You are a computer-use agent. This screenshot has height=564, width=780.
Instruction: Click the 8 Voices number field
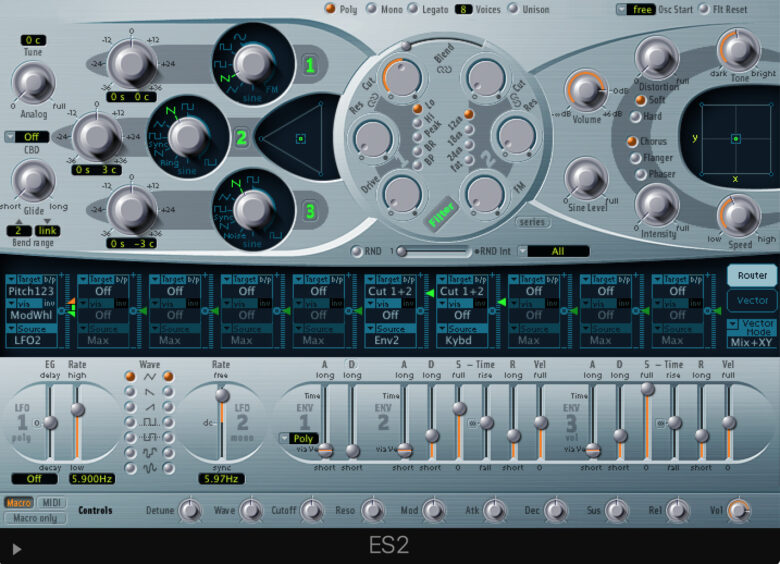click(x=463, y=9)
